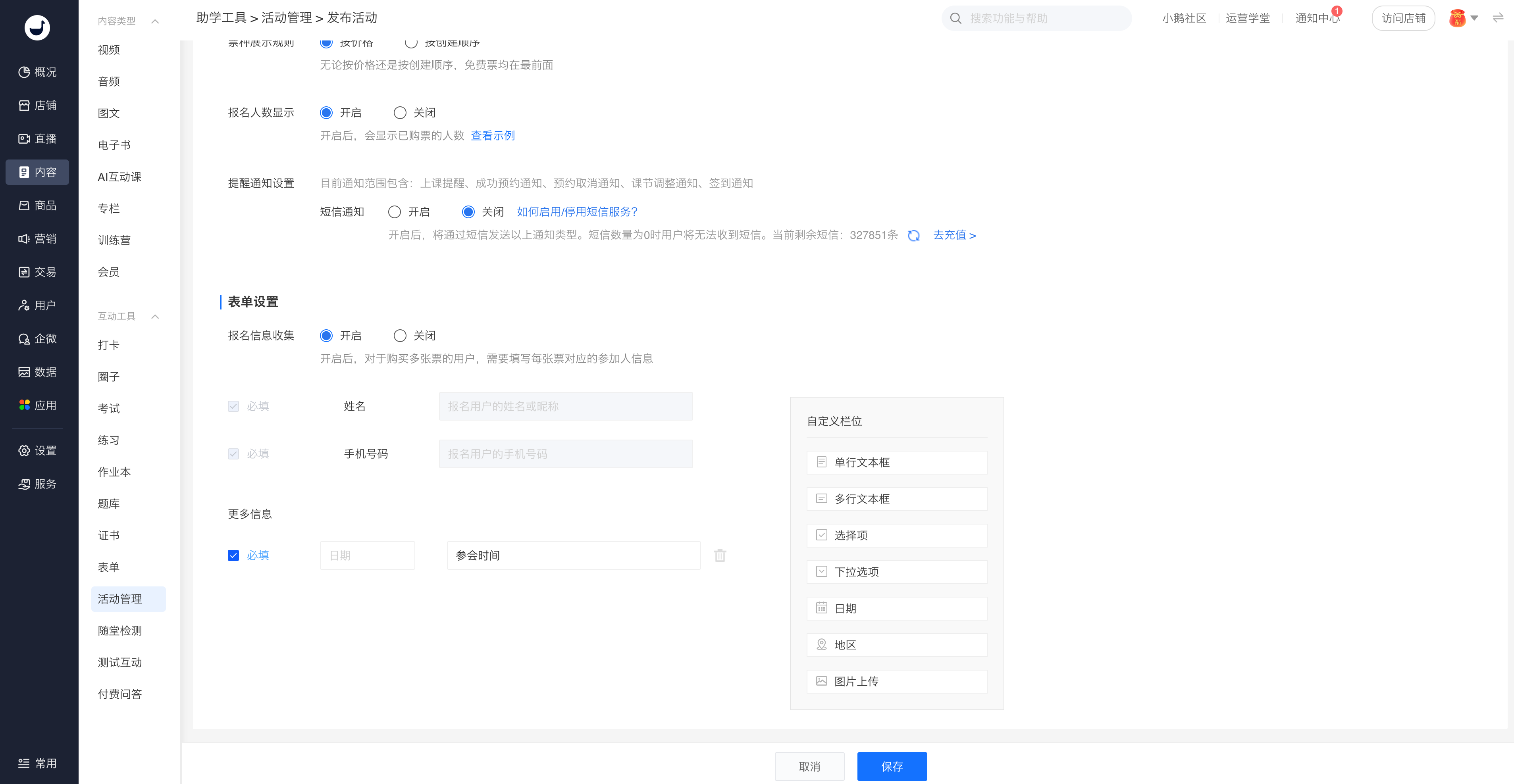The width and height of the screenshot is (1514, 784).
Task: Open 表单 in the interactive tools menu
Action: click(x=109, y=567)
